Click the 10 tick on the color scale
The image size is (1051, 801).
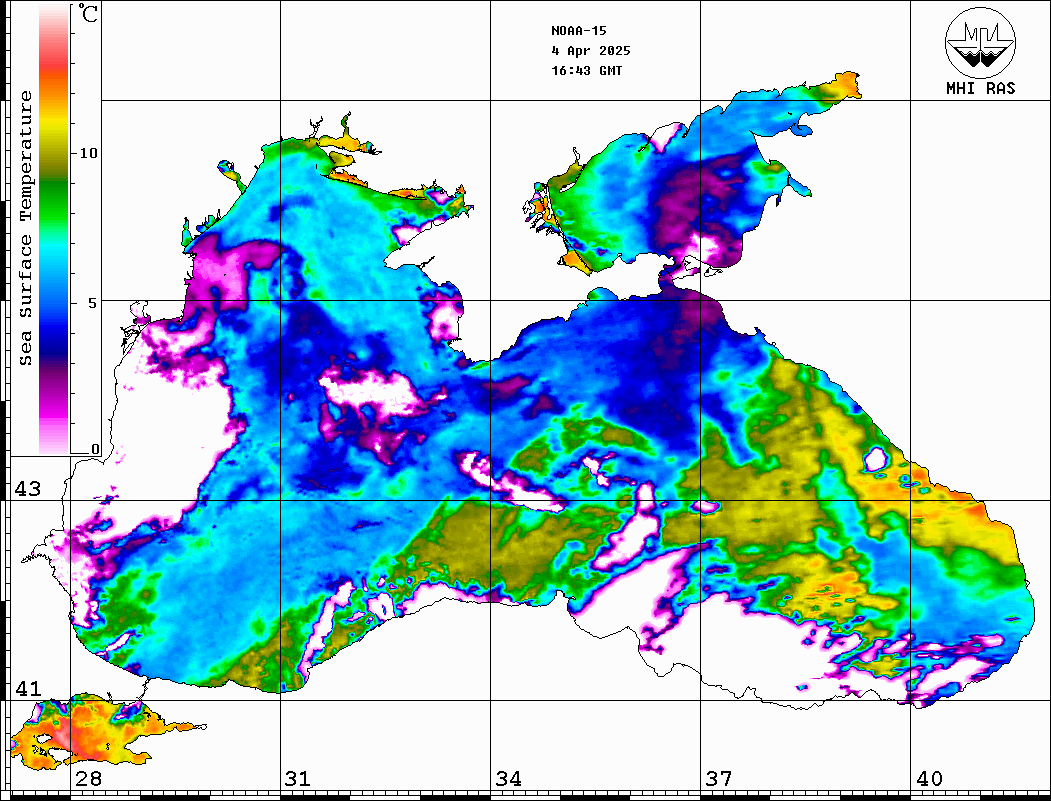point(88,153)
